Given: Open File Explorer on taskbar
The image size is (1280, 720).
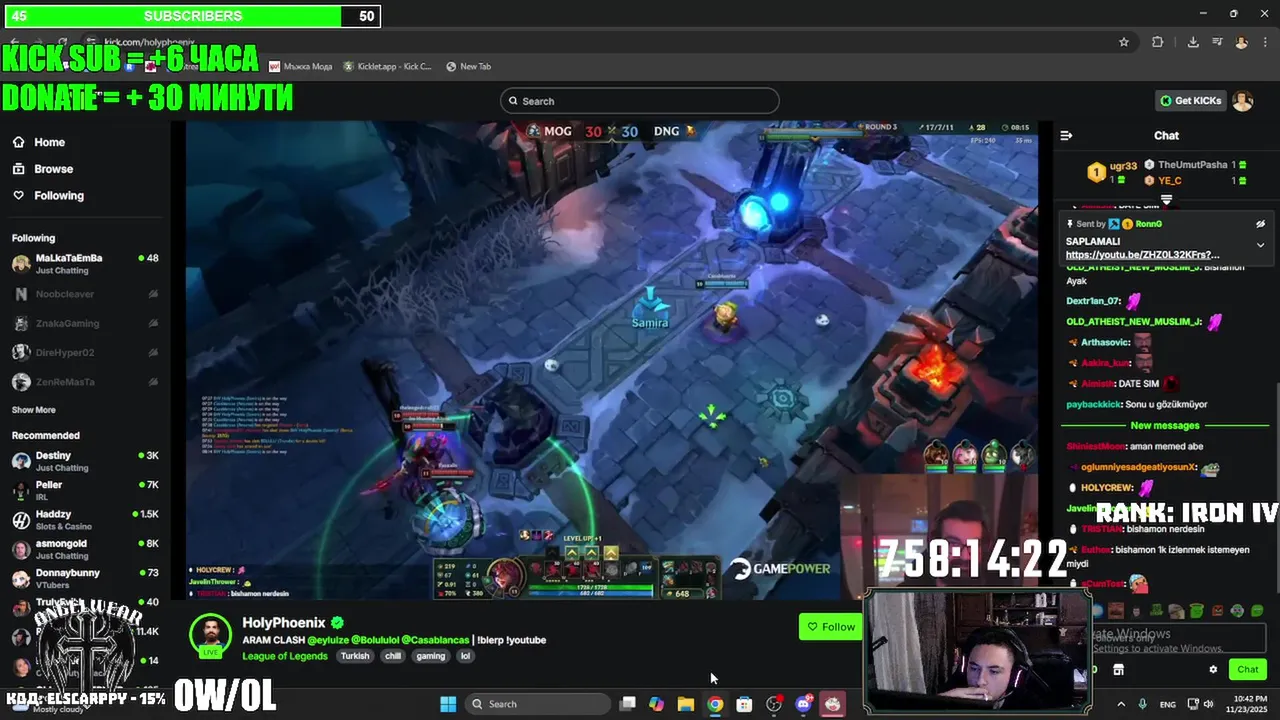Looking at the screenshot, I should (x=685, y=704).
